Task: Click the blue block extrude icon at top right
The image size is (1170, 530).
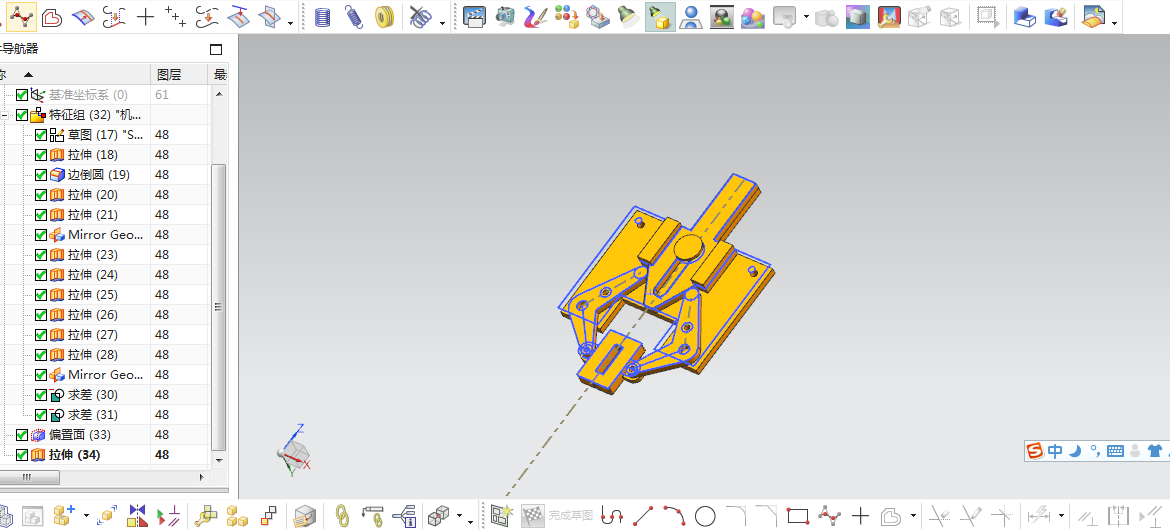Action: tap(1024, 16)
